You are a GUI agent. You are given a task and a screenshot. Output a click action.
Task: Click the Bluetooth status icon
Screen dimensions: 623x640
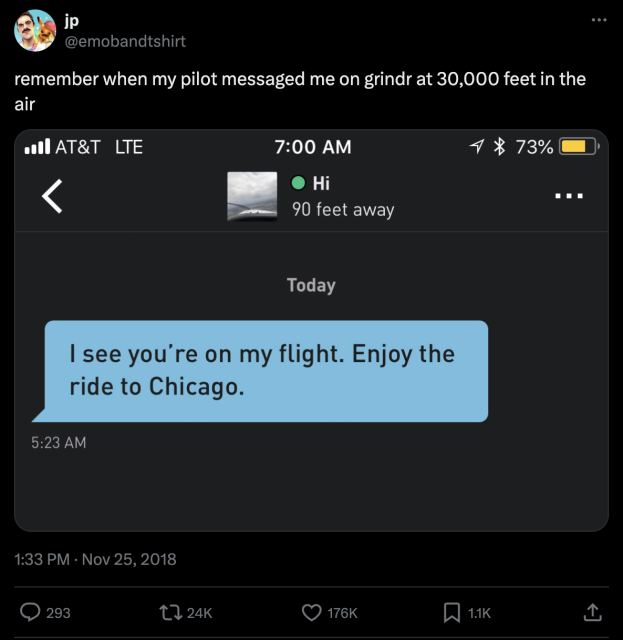pos(500,147)
